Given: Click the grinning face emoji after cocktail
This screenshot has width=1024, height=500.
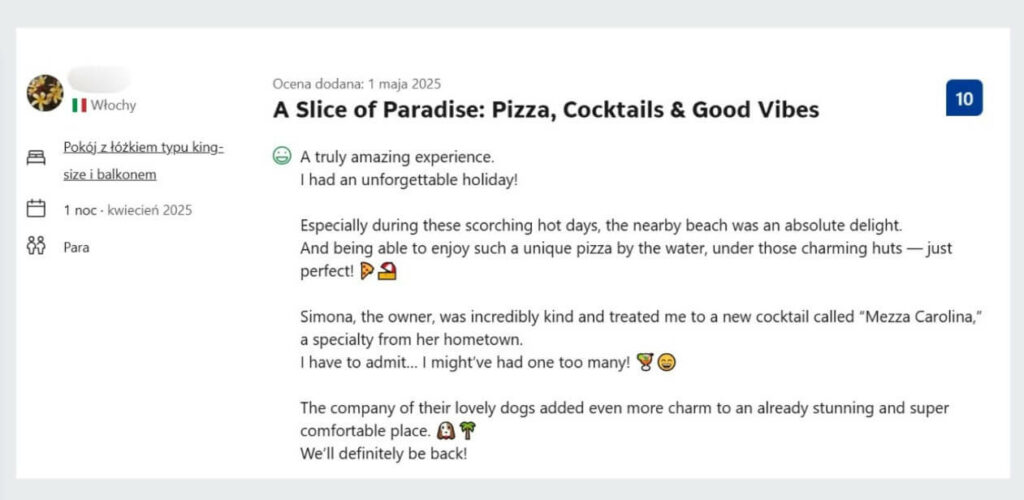Looking at the screenshot, I should tap(667, 362).
